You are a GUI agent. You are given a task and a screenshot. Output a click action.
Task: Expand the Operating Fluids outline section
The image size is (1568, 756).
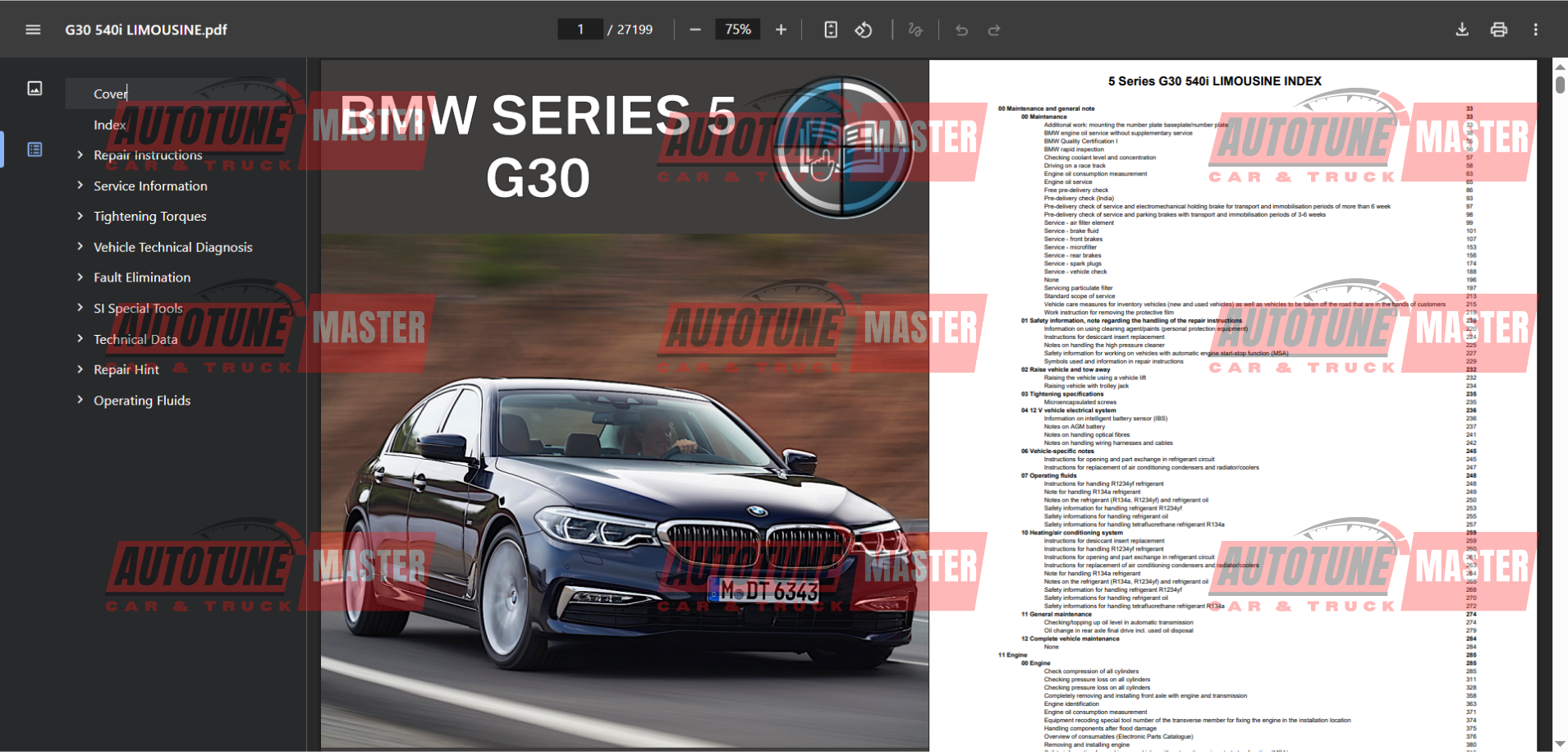tap(80, 400)
